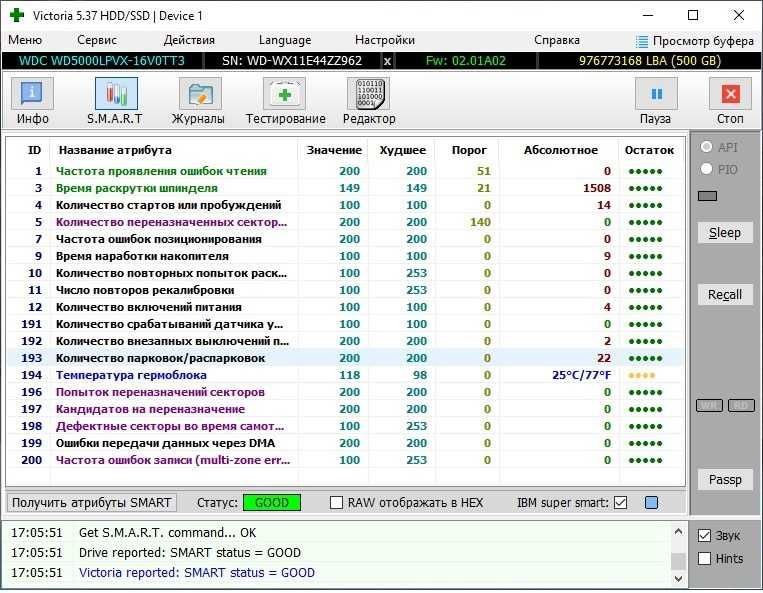This screenshot has width=763, height=593.
Task: Click drive model WDC WD5000LPVX-16V0TT3
Action: (x=102, y=61)
